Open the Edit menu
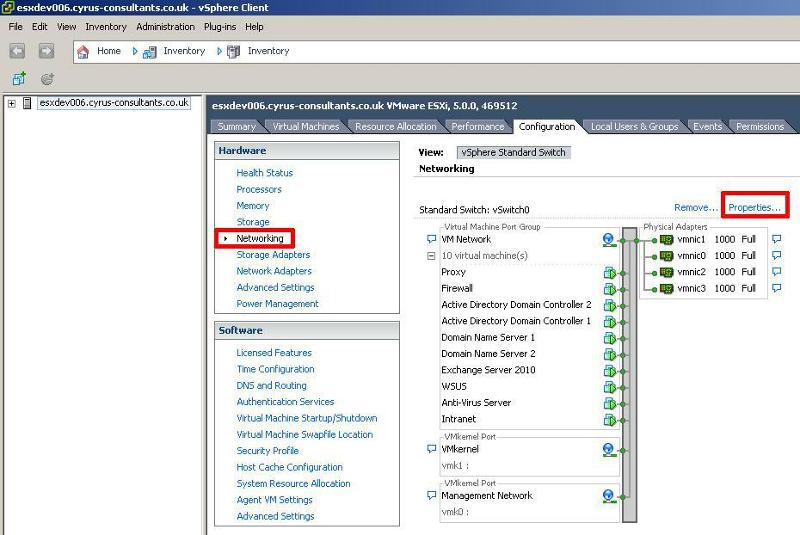 pyautogui.click(x=39, y=27)
